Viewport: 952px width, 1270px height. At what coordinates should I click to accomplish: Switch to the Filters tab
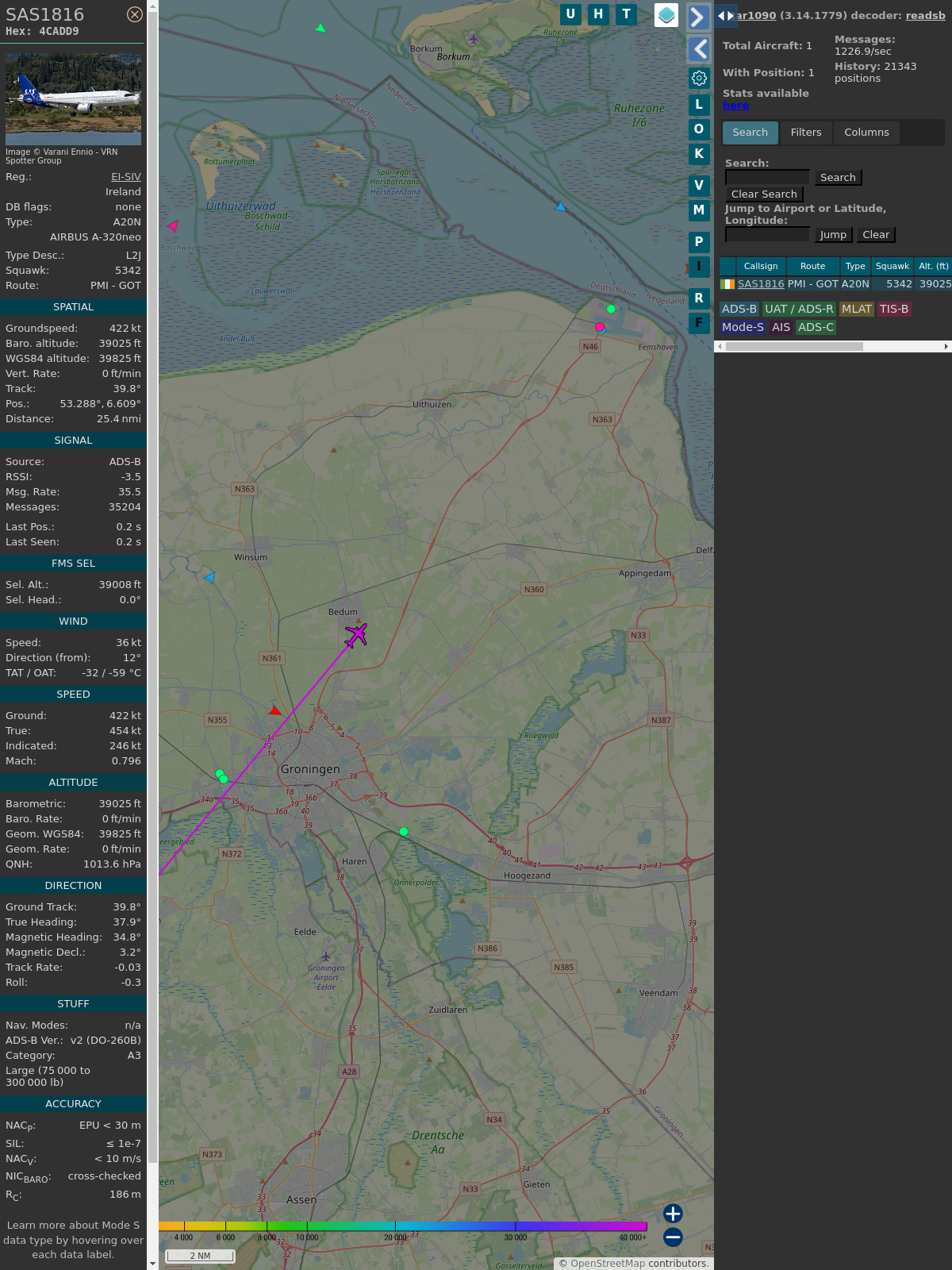[x=805, y=133]
